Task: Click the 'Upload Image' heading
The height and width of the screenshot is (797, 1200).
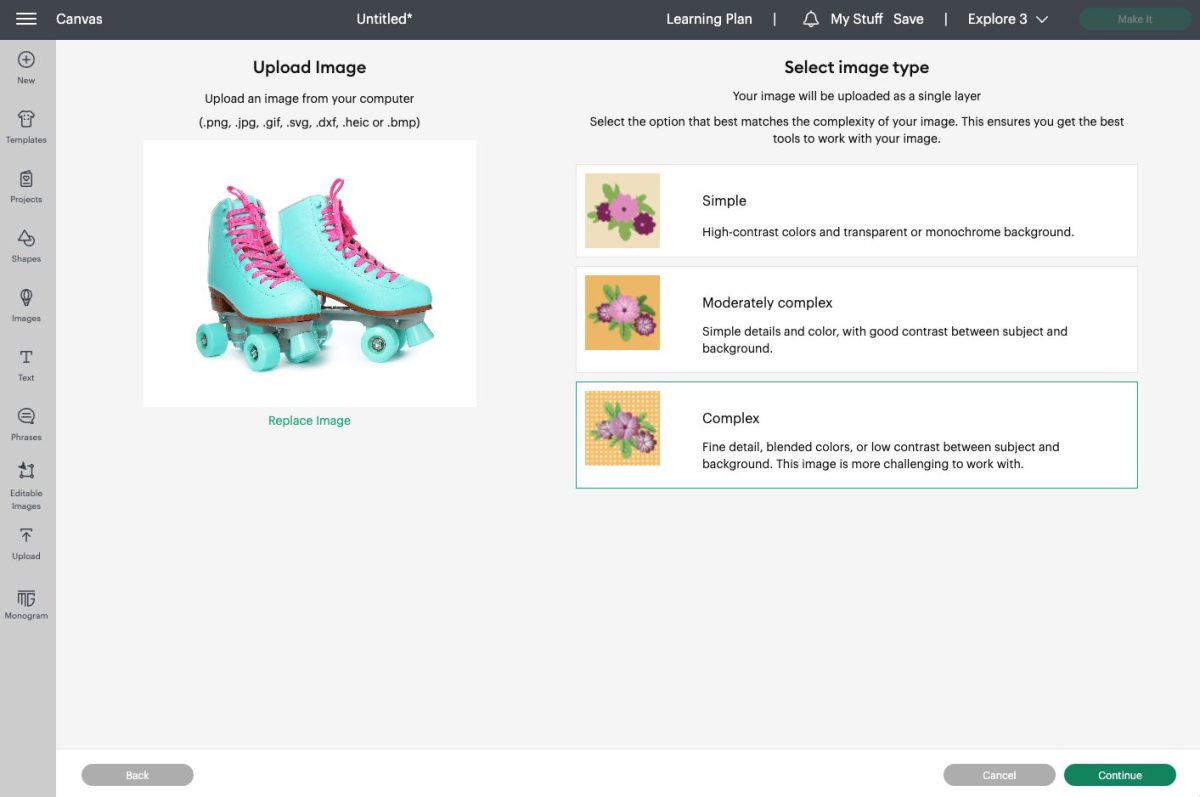Action: click(x=309, y=67)
